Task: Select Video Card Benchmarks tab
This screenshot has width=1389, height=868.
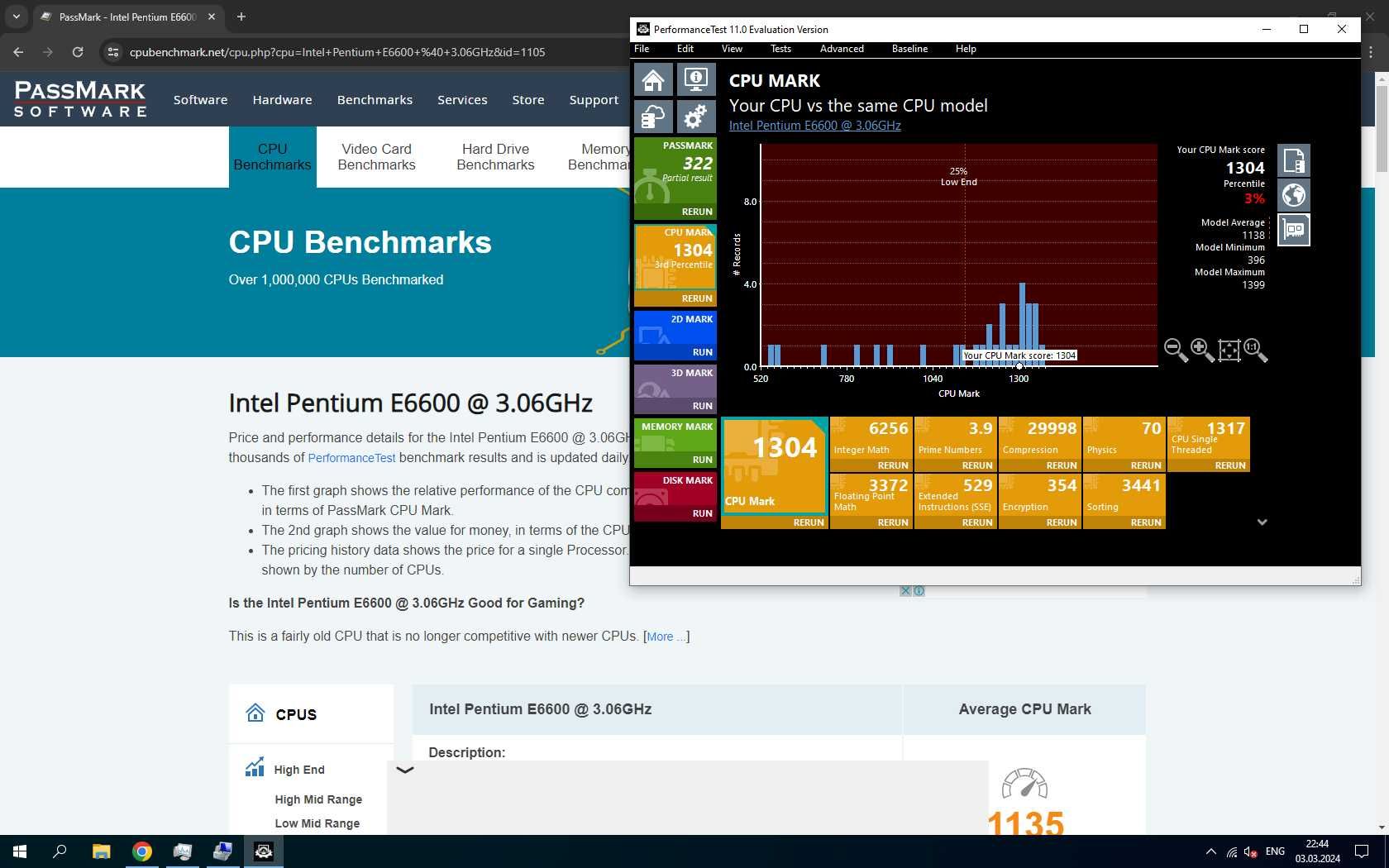Action: click(x=376, y=157)
